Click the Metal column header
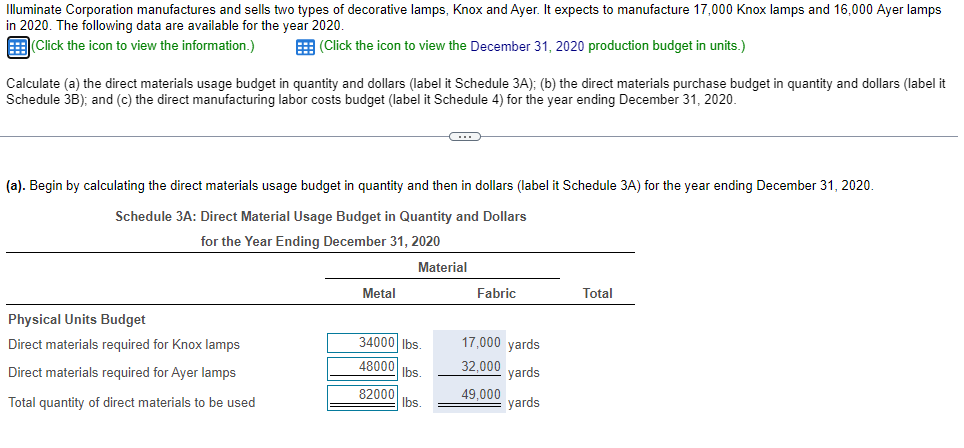This screenshot has height=448, width=964. coord(379,294)
